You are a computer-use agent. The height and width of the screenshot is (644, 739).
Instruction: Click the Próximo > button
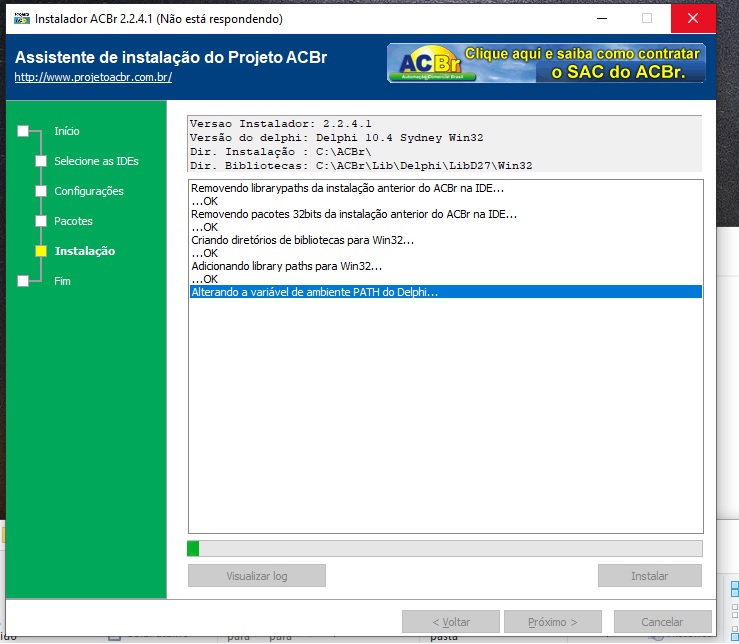[553, 622]
